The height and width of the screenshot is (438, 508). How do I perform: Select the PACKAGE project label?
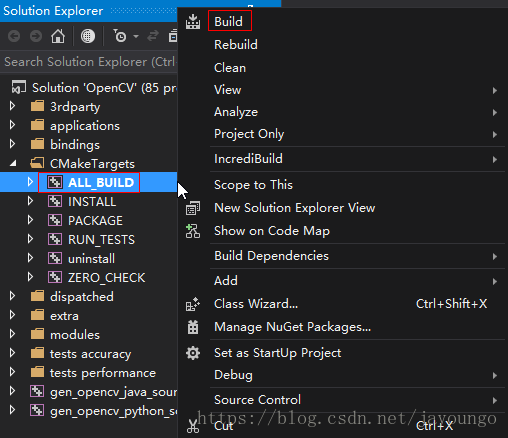(x=95, y=221)
